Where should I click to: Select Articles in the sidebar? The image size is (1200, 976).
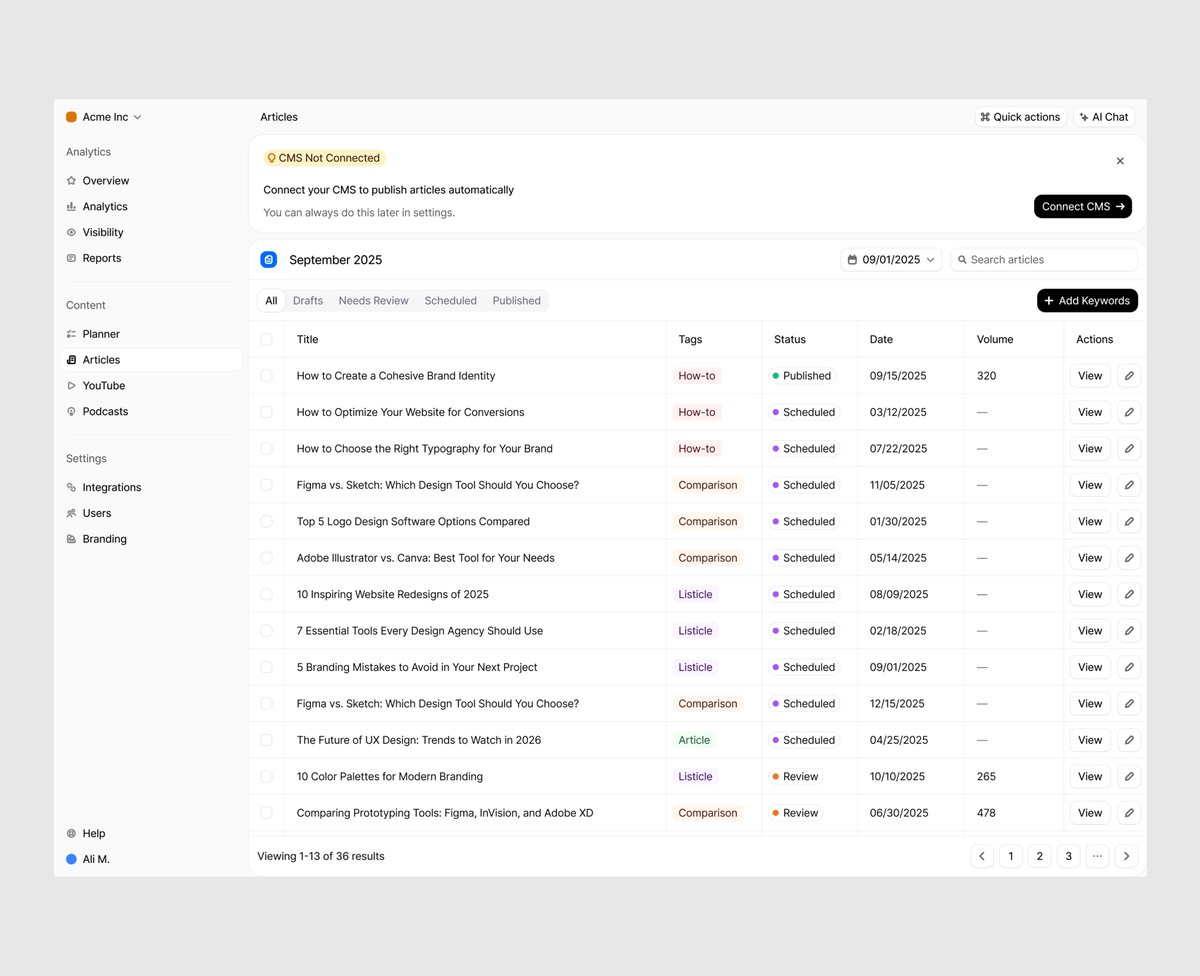point(150,360)
